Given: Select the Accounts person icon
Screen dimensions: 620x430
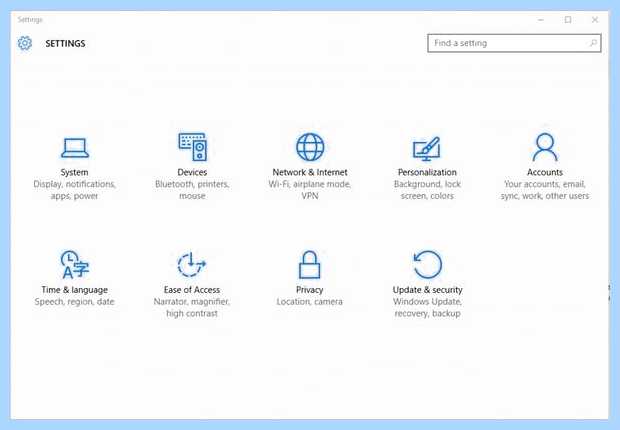Looking at the screenshot, I should point(544,147).
